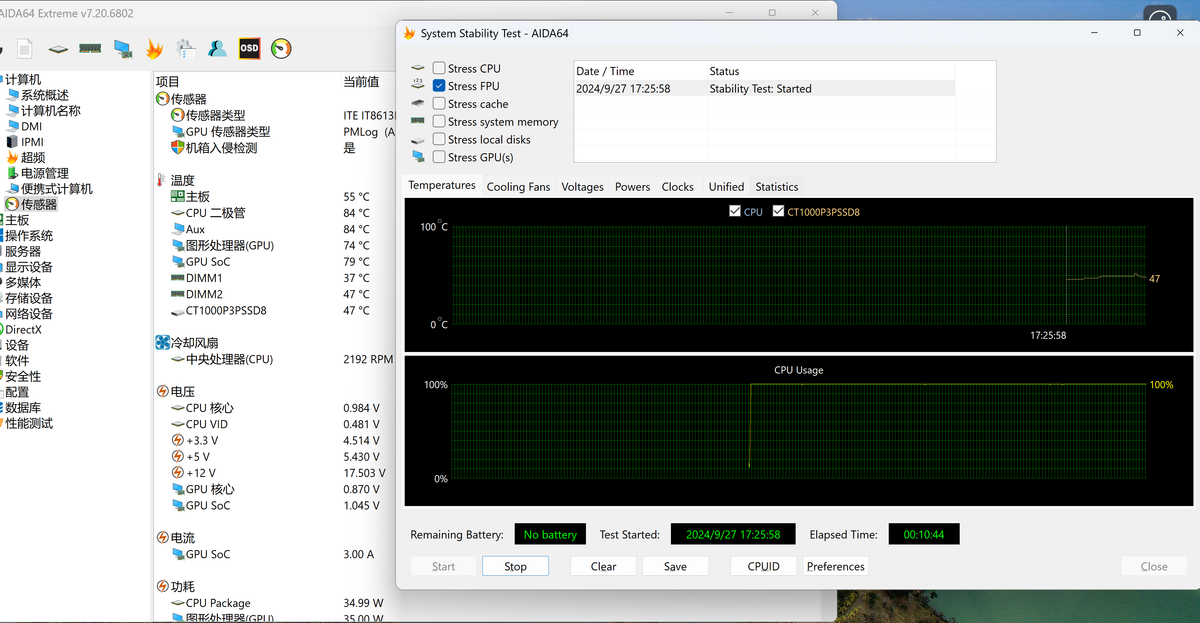
Task: Switch to the Temperatures tab
Action: 442,186
